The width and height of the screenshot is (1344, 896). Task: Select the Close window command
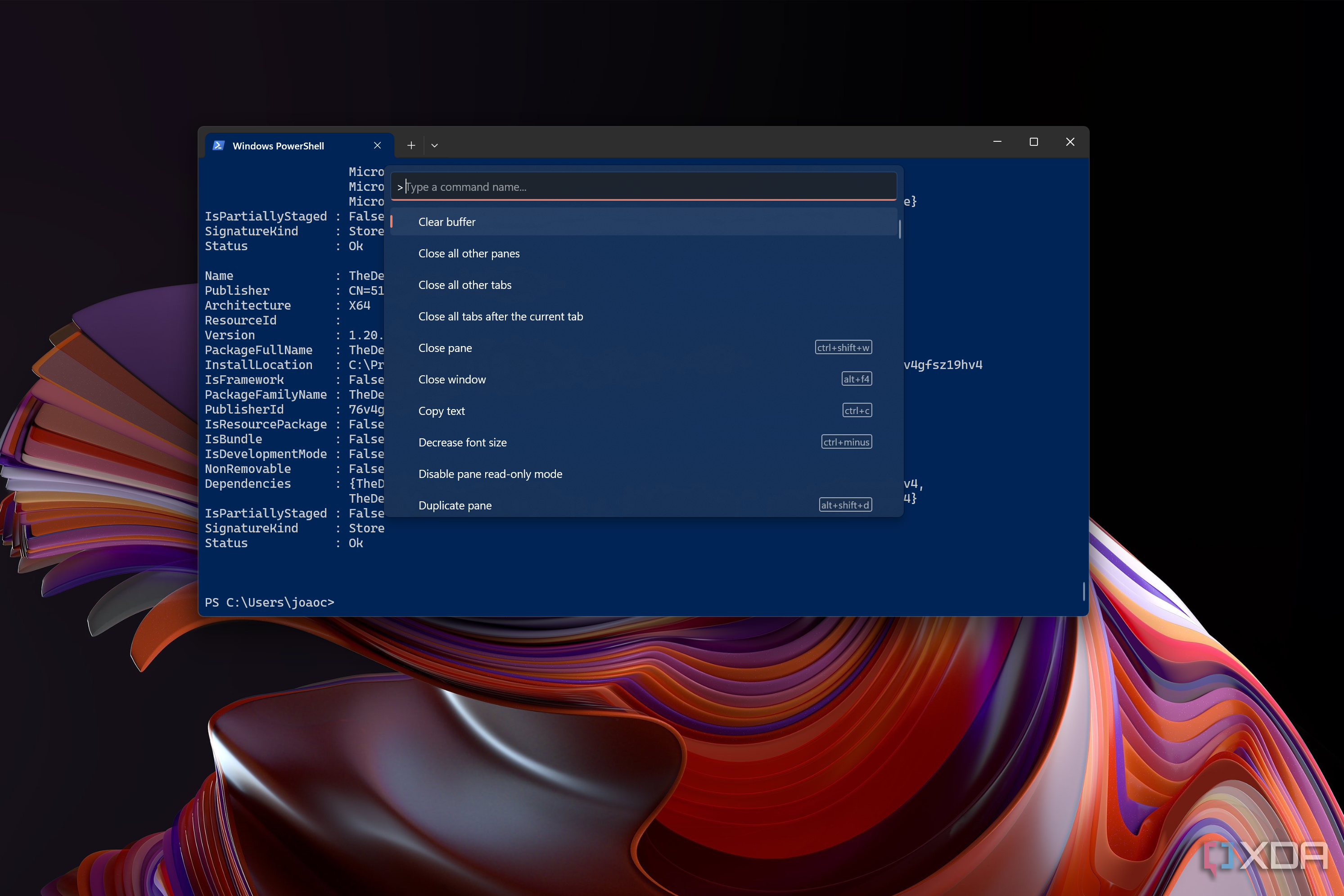452,379
